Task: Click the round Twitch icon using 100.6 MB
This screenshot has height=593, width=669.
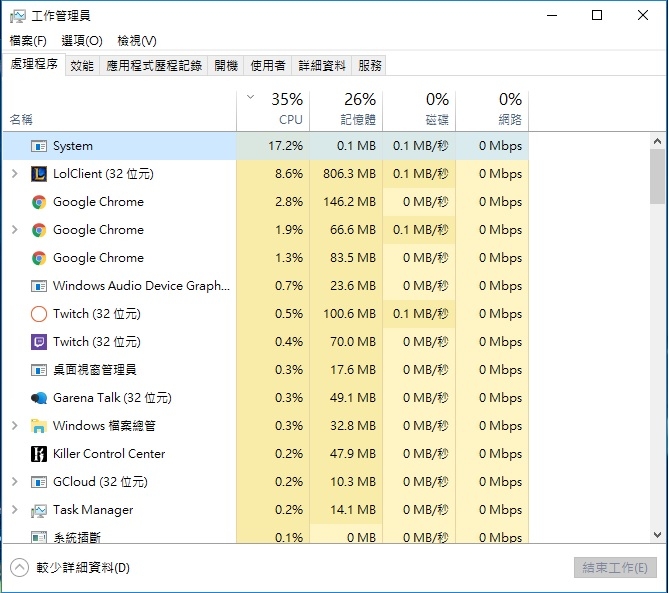Action: click(39, 314)
